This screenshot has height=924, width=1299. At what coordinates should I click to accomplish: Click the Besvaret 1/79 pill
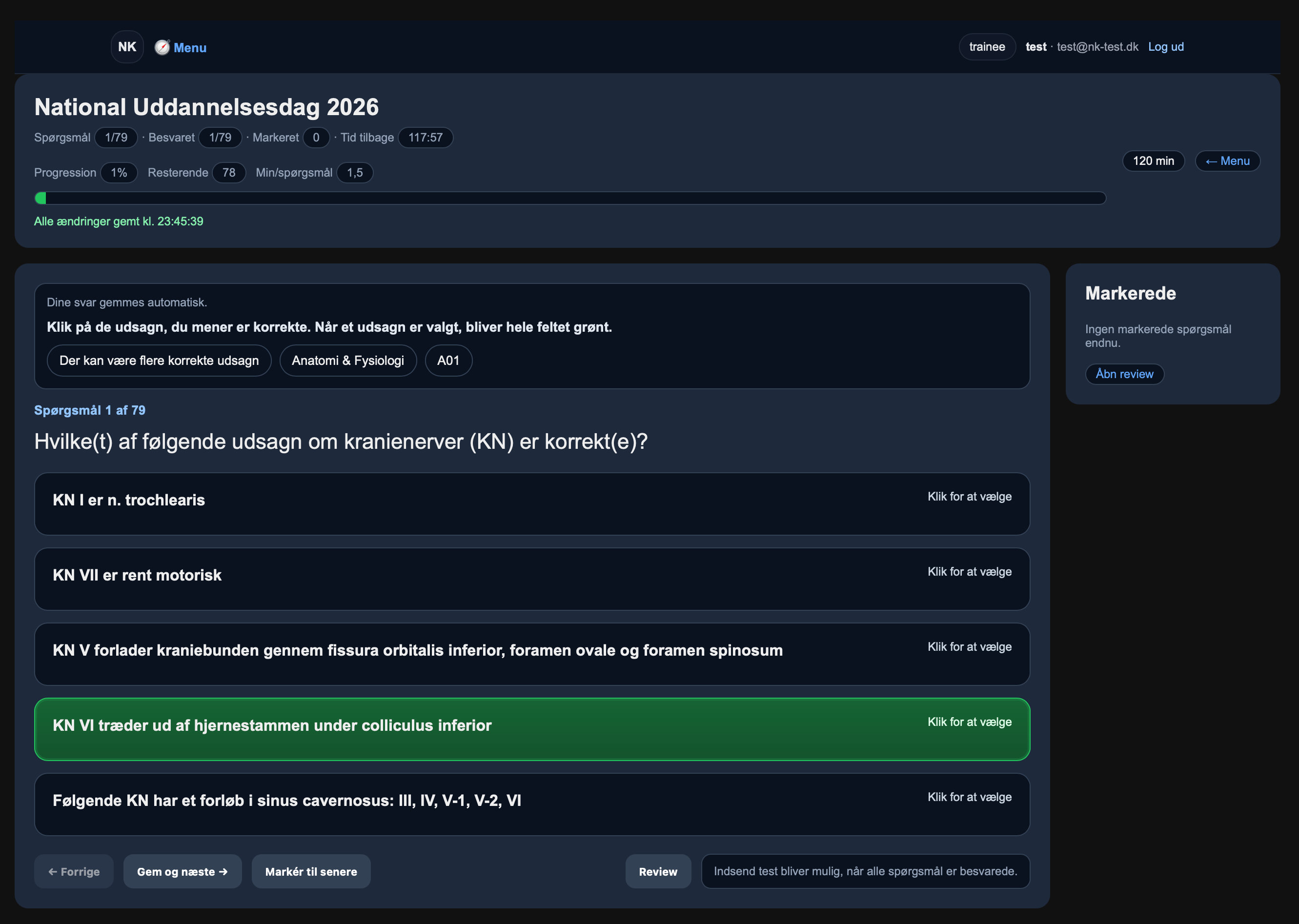click(x=220, y=137)
